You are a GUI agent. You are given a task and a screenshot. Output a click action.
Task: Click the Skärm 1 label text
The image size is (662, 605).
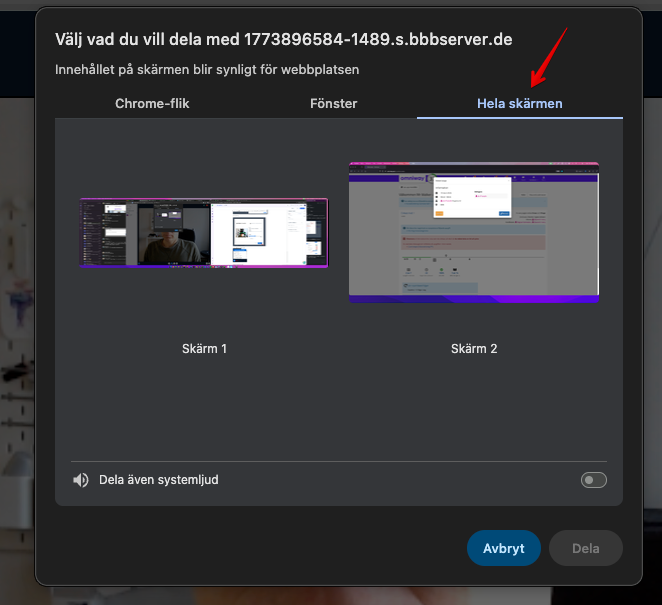pos(204,349)
